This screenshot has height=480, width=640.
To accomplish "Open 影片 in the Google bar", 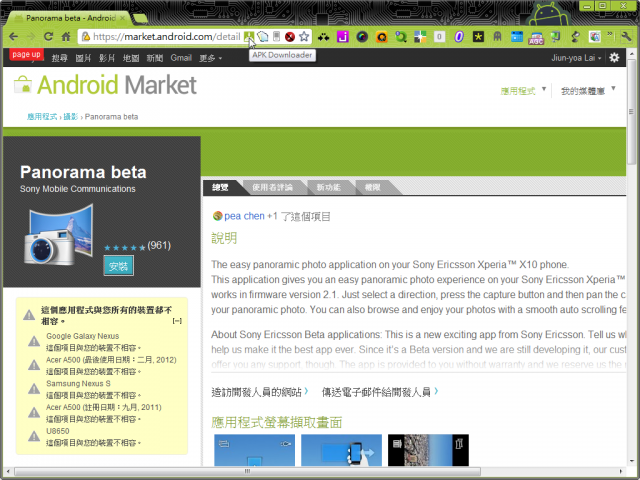I will point(107,58).
